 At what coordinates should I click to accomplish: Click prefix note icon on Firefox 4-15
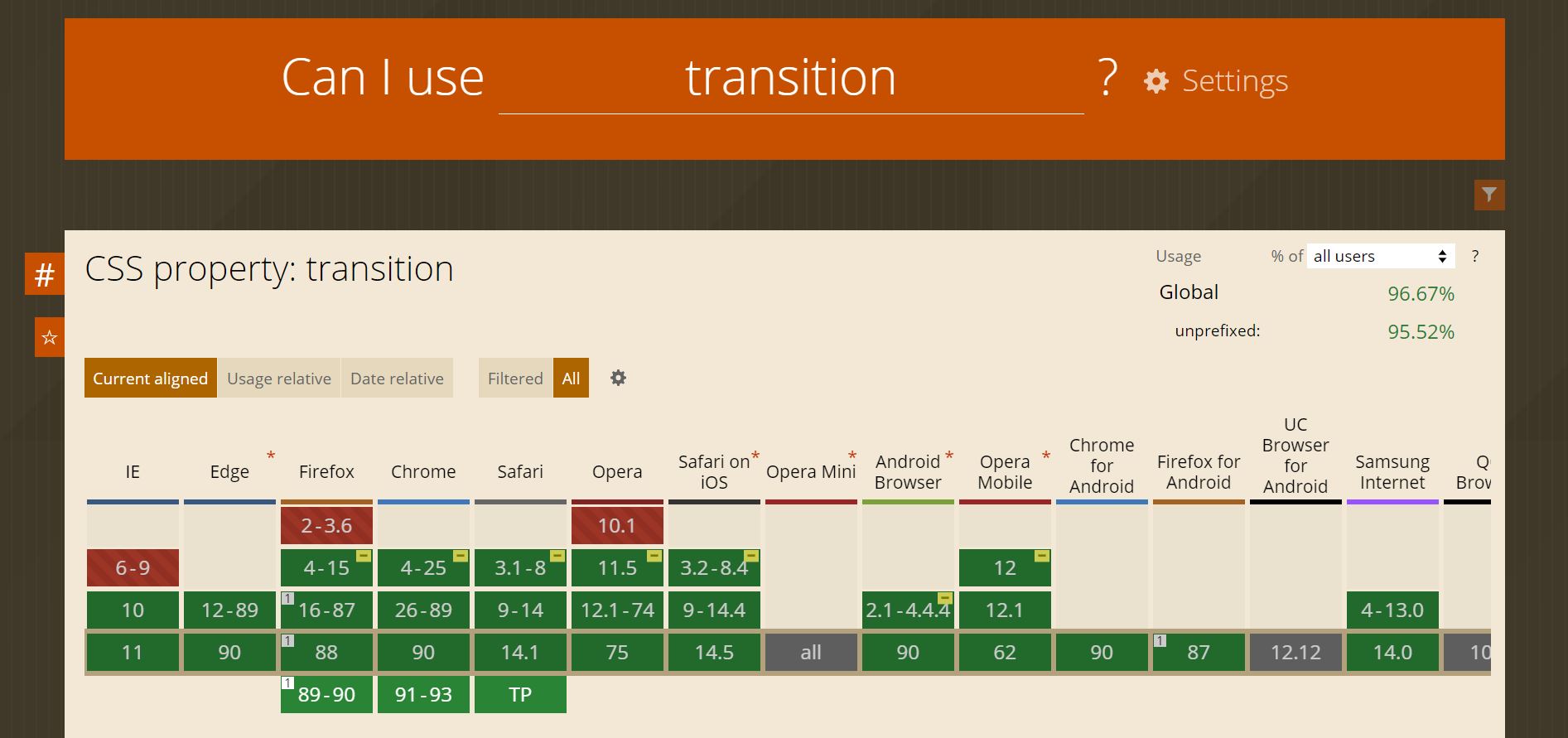click(x=364, y=556)
